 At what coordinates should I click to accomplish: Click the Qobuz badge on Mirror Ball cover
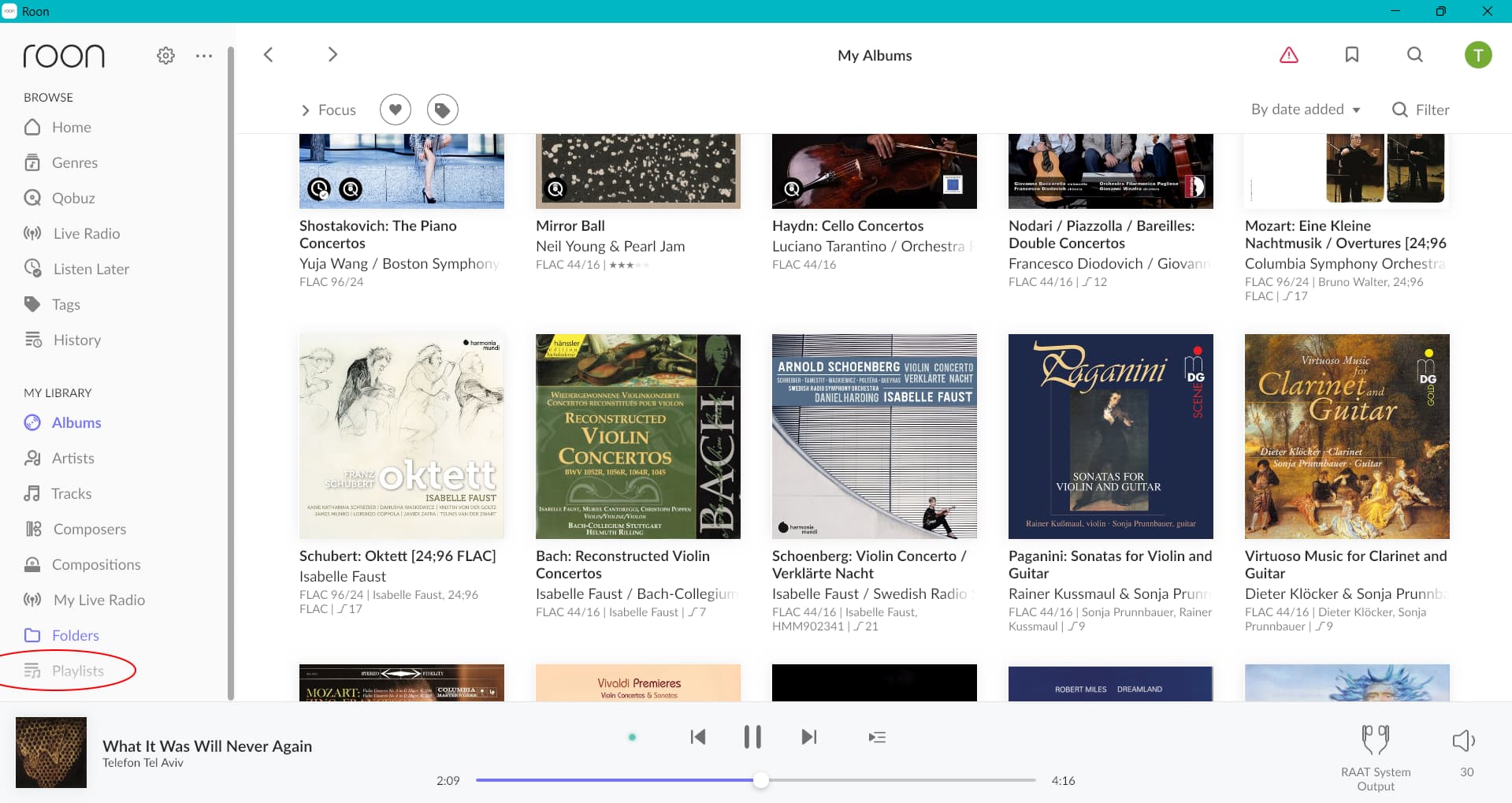555,189
